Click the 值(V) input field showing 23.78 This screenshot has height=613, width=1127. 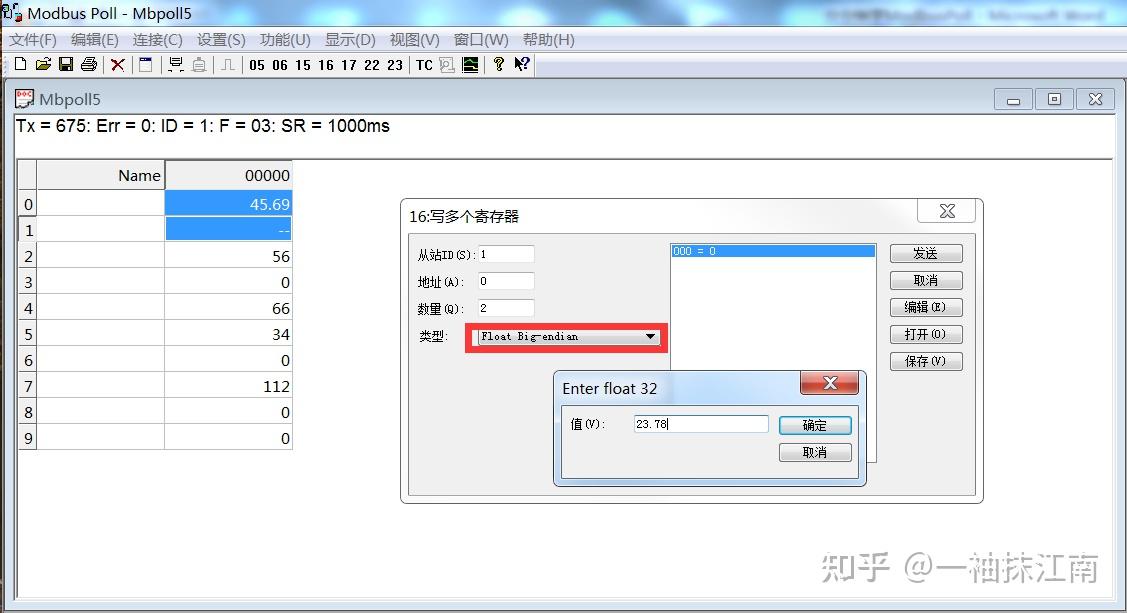coord(700,423)
